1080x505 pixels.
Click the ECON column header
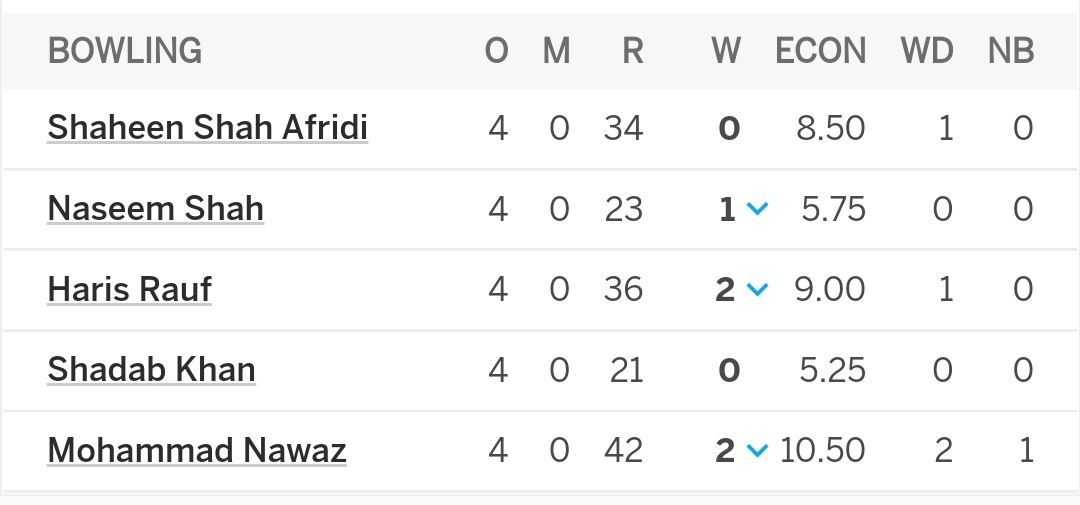point(820,51)
